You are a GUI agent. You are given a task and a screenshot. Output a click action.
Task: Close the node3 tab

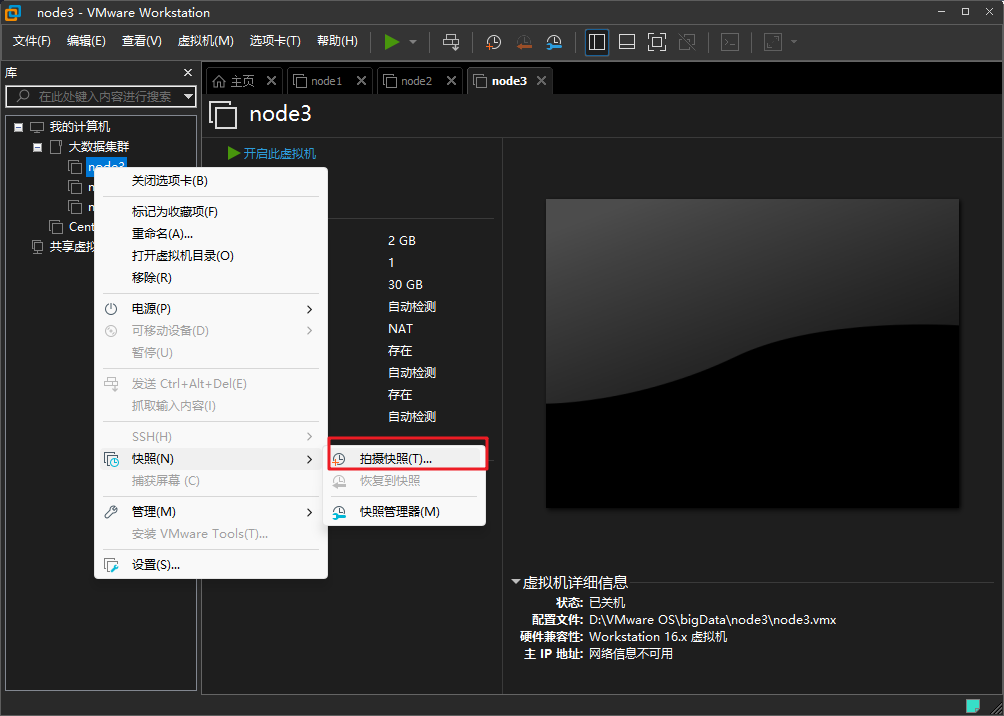542,81
